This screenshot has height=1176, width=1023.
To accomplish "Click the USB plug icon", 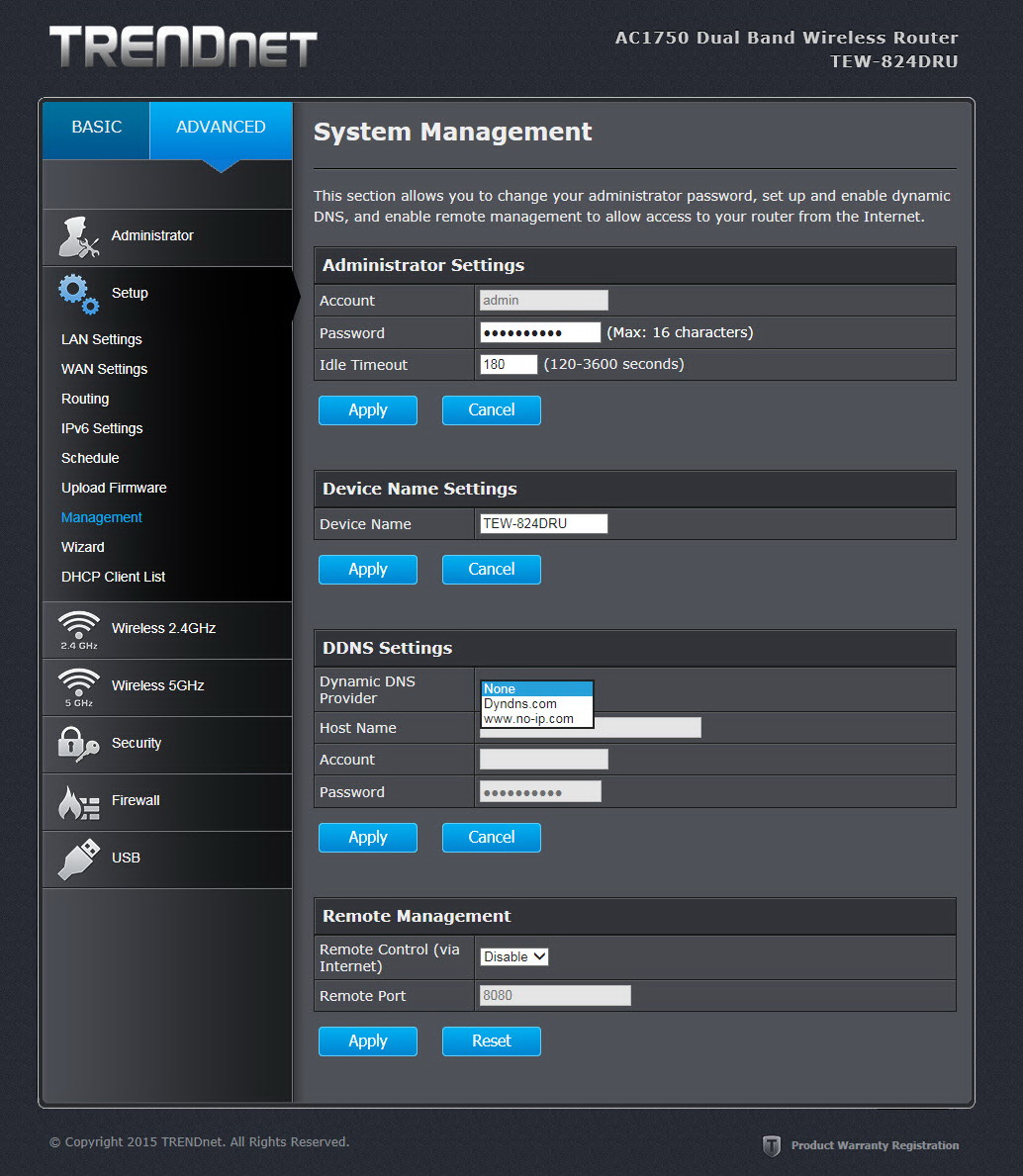I will click(79, 859).
